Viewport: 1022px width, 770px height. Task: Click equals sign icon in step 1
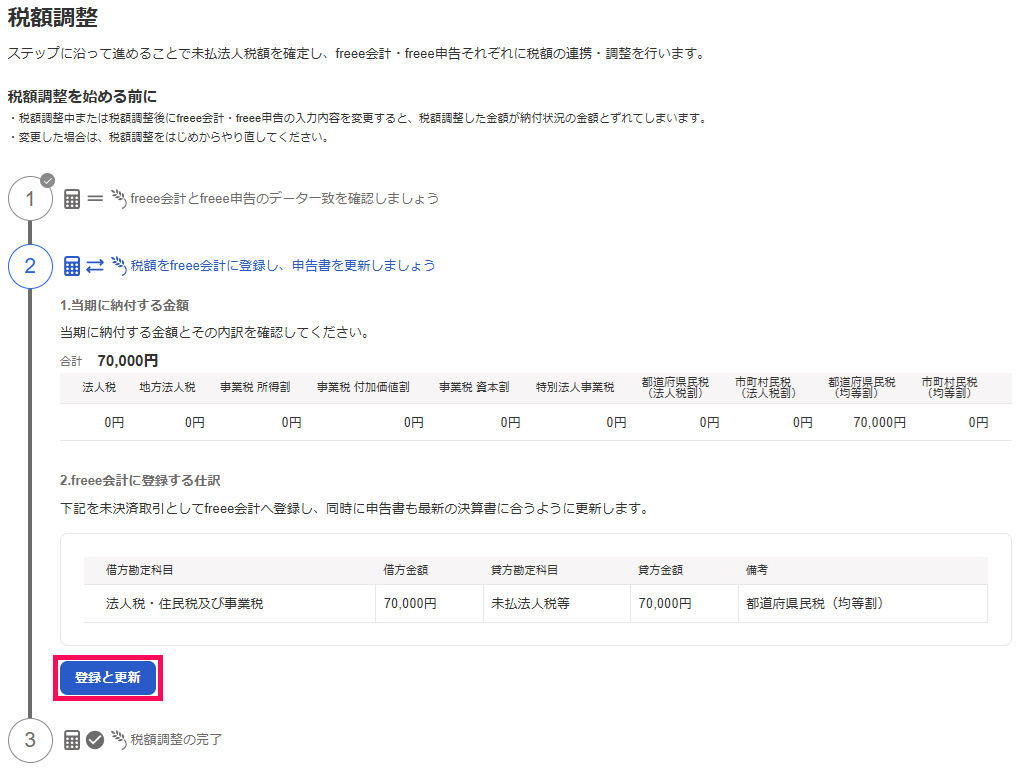coord(95,198)
